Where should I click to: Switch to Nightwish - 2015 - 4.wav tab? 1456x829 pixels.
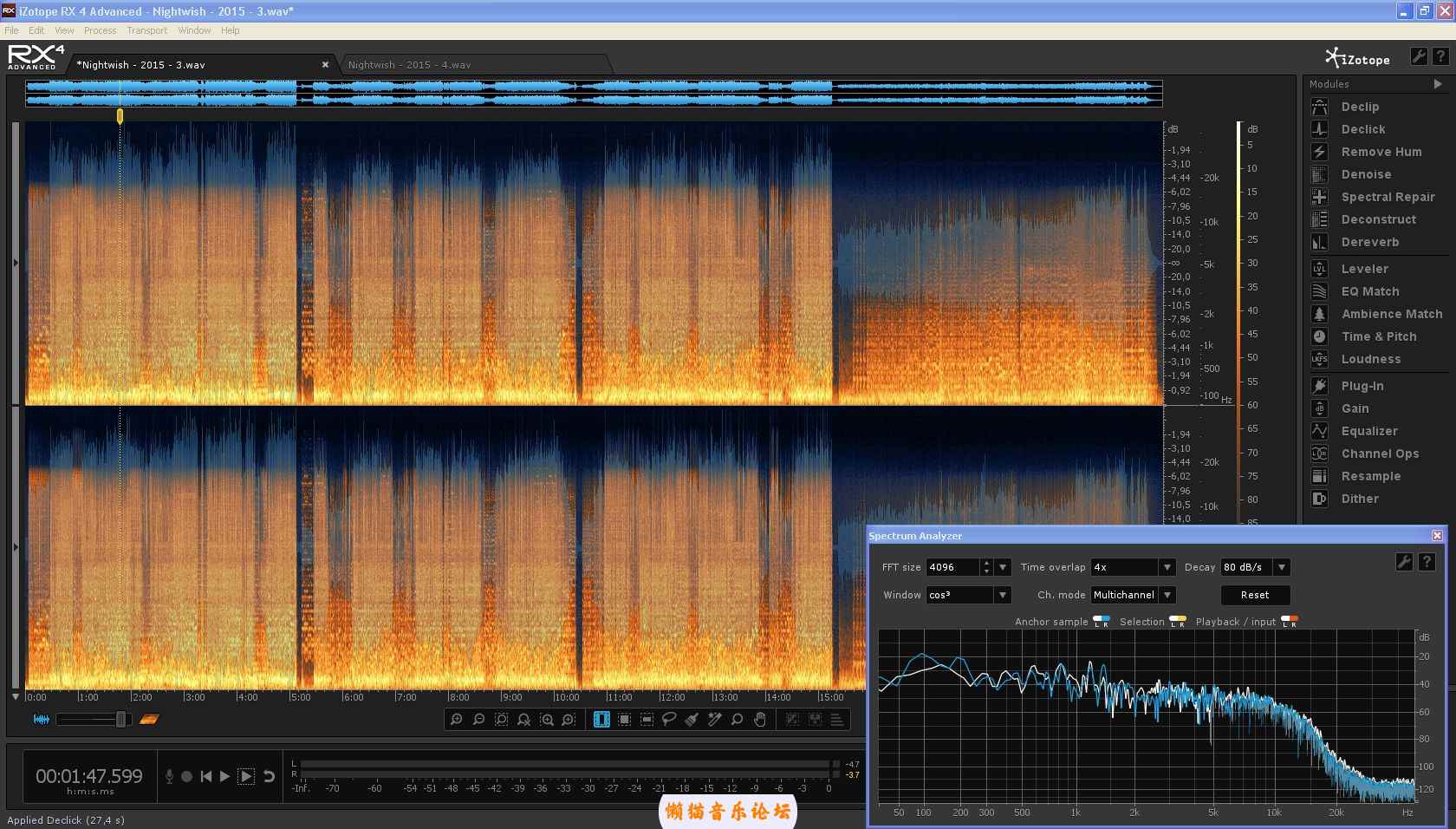coord(475,65)
